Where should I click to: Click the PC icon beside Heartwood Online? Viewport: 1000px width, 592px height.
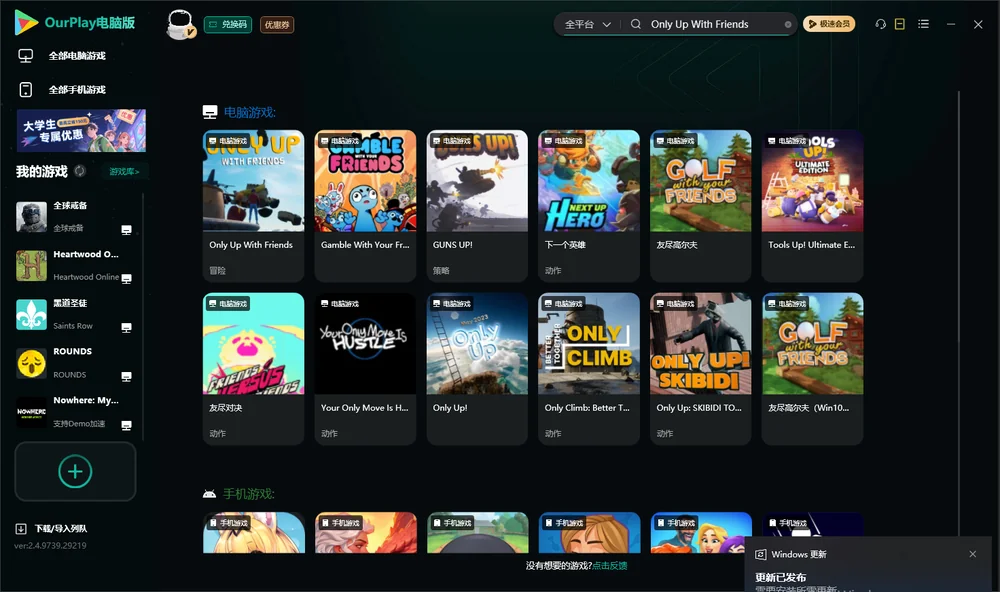pyautogui.click(x=126, y=278)
